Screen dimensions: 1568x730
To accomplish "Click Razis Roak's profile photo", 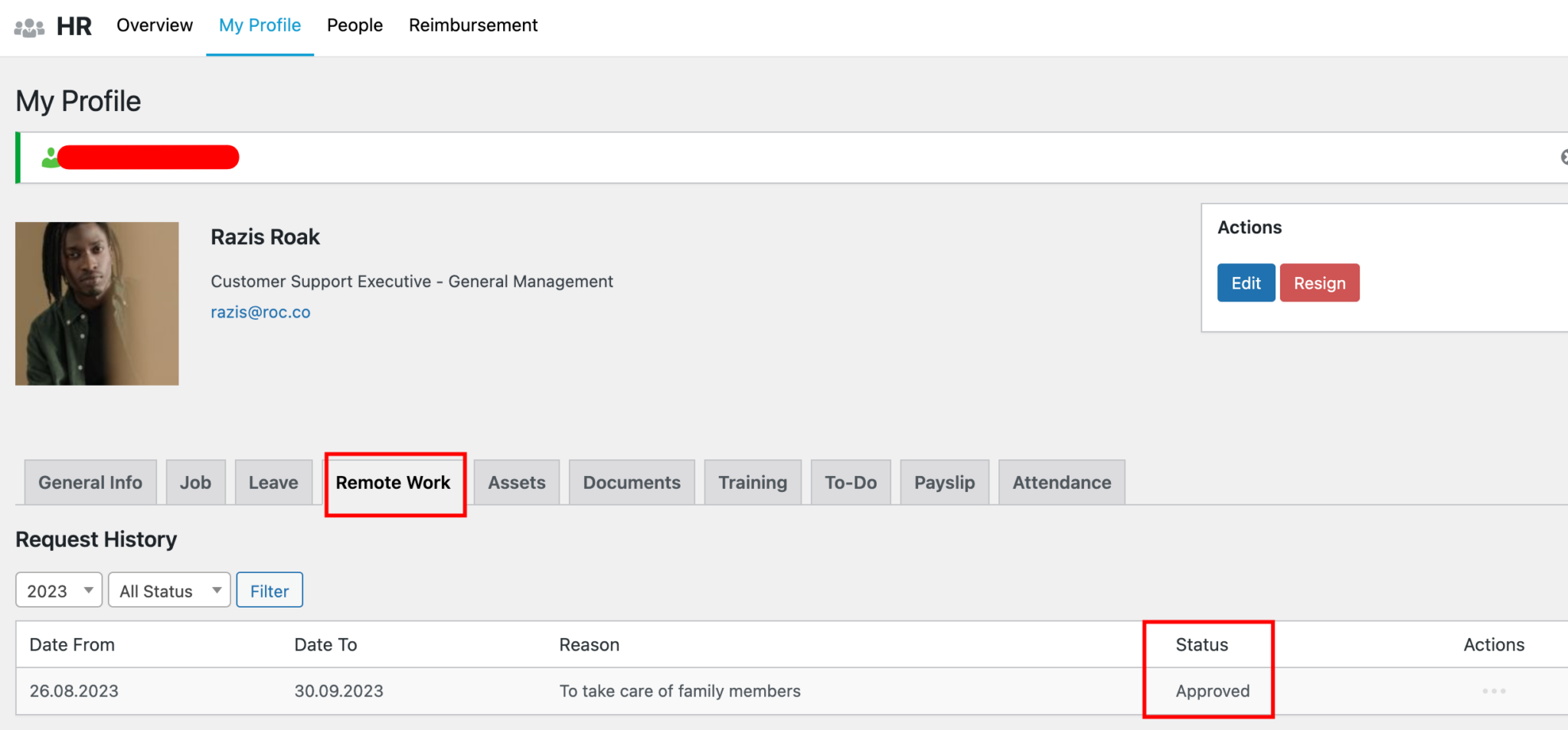I will click(96, 303).
